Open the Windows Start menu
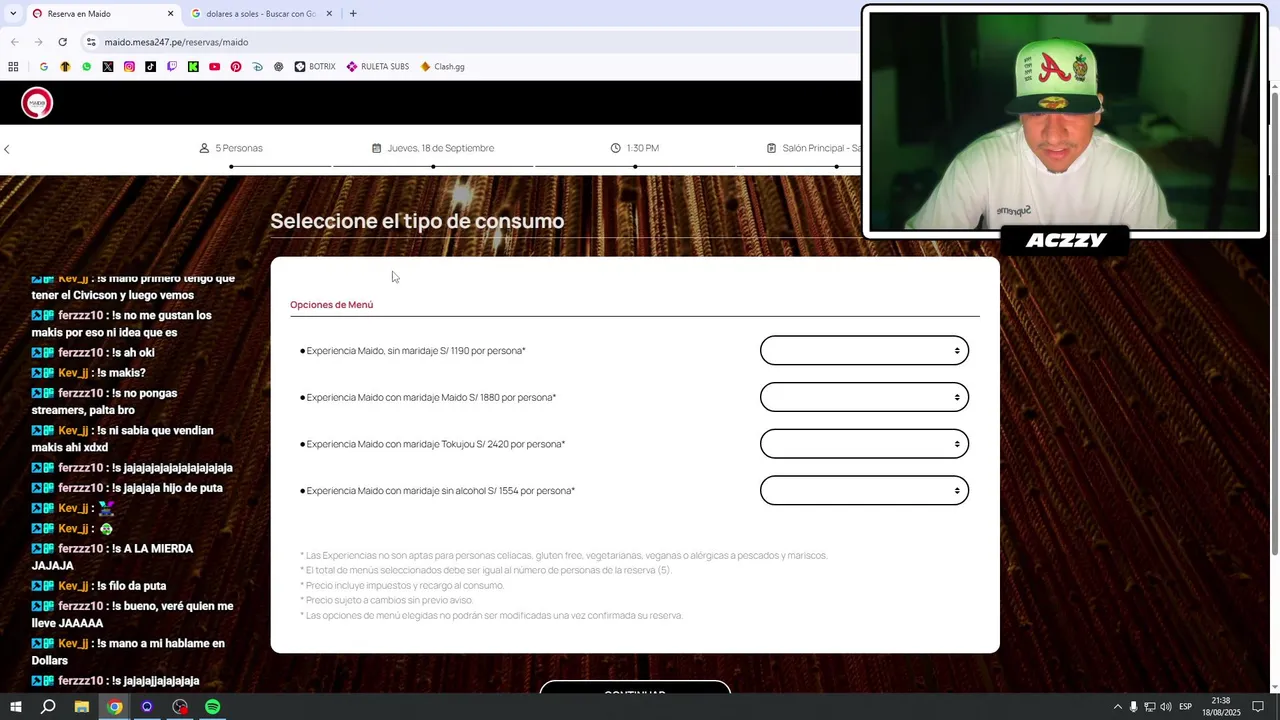The width and height of the screenshot is (1280, 720). (16, 707)
